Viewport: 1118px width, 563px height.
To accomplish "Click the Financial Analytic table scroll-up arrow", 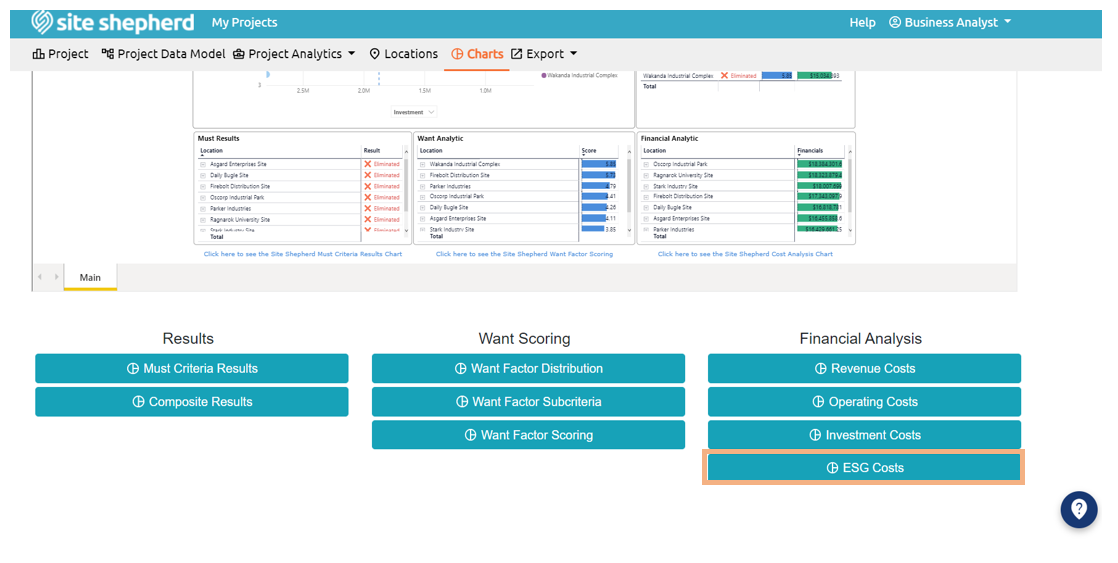I will click(x=850, y=152).
